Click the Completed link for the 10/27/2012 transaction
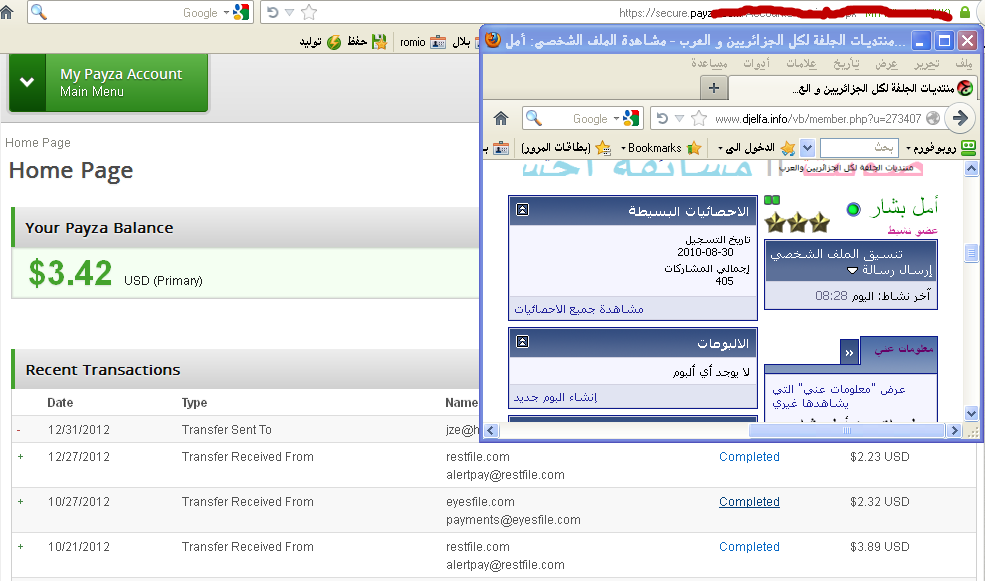Image resolution: width=985 pixels, height=581 pixels. (749, 502)
